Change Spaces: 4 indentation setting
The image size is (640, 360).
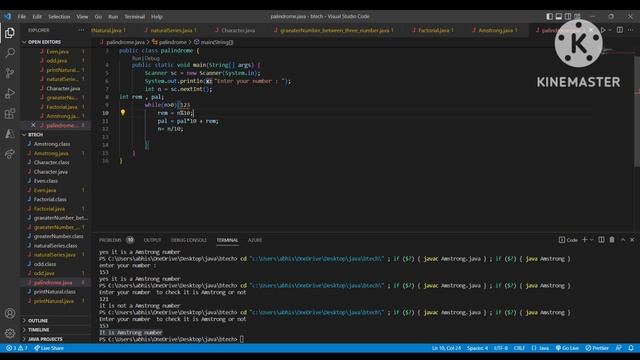click(478, 348)
